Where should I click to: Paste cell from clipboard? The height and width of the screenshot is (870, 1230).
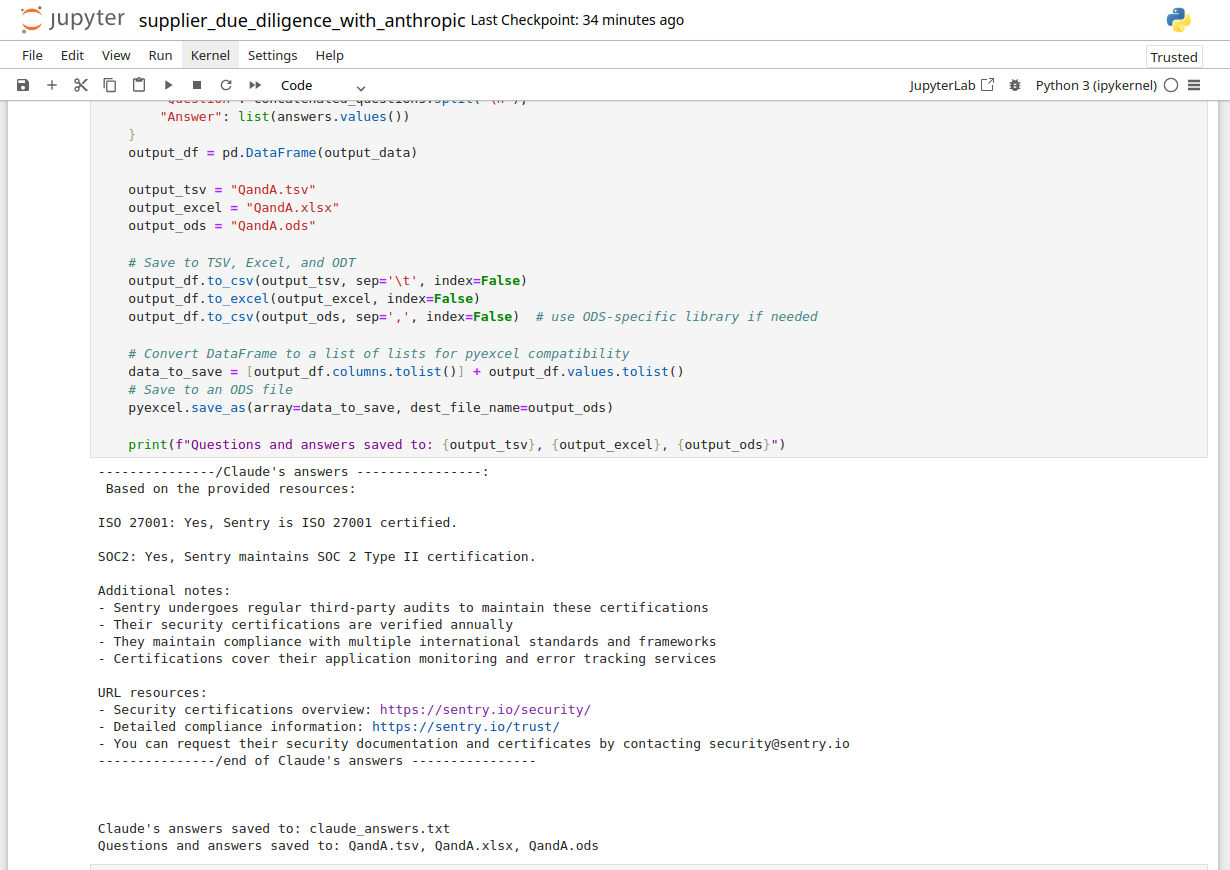coord(139,86)
